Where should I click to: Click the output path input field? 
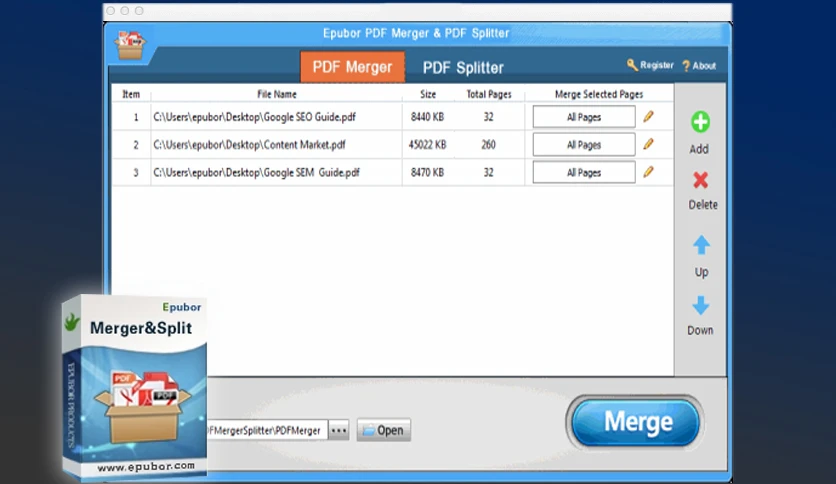tap(267, 430)
